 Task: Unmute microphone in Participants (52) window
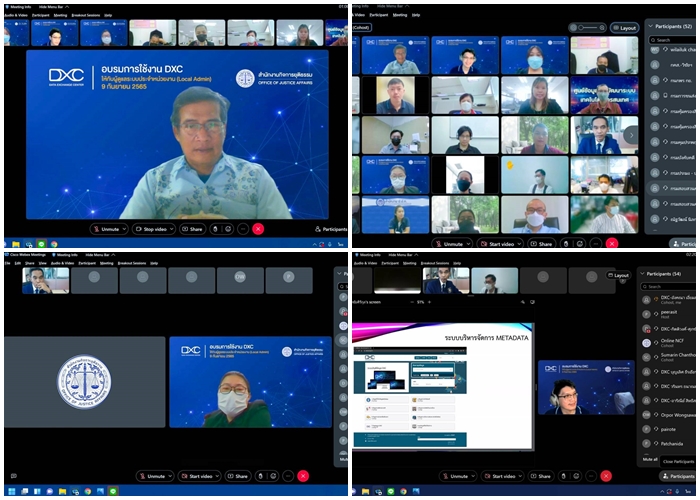click(x=449, y=244)
